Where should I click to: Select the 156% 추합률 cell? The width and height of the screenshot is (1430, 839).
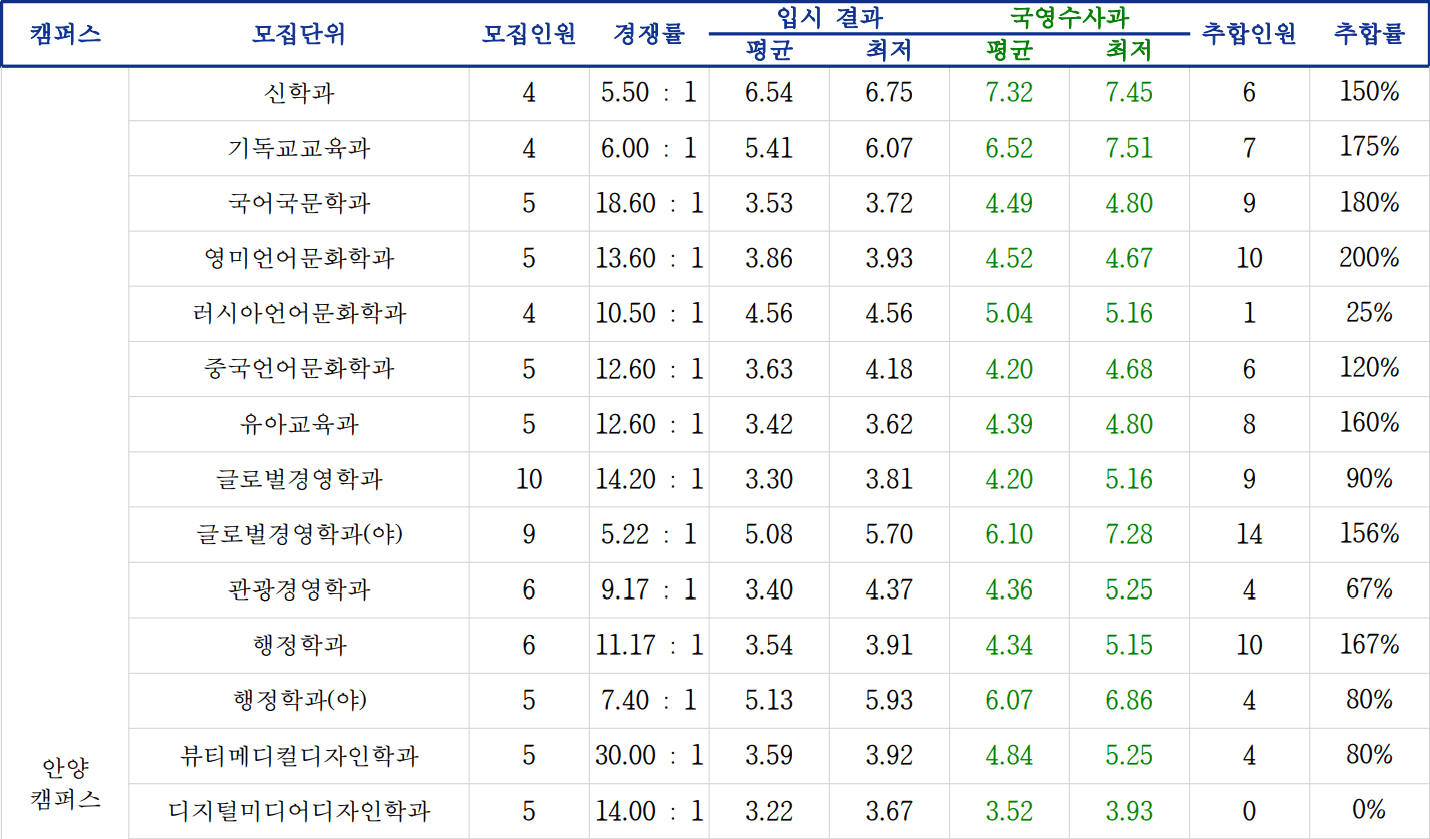coord(1369,534)
